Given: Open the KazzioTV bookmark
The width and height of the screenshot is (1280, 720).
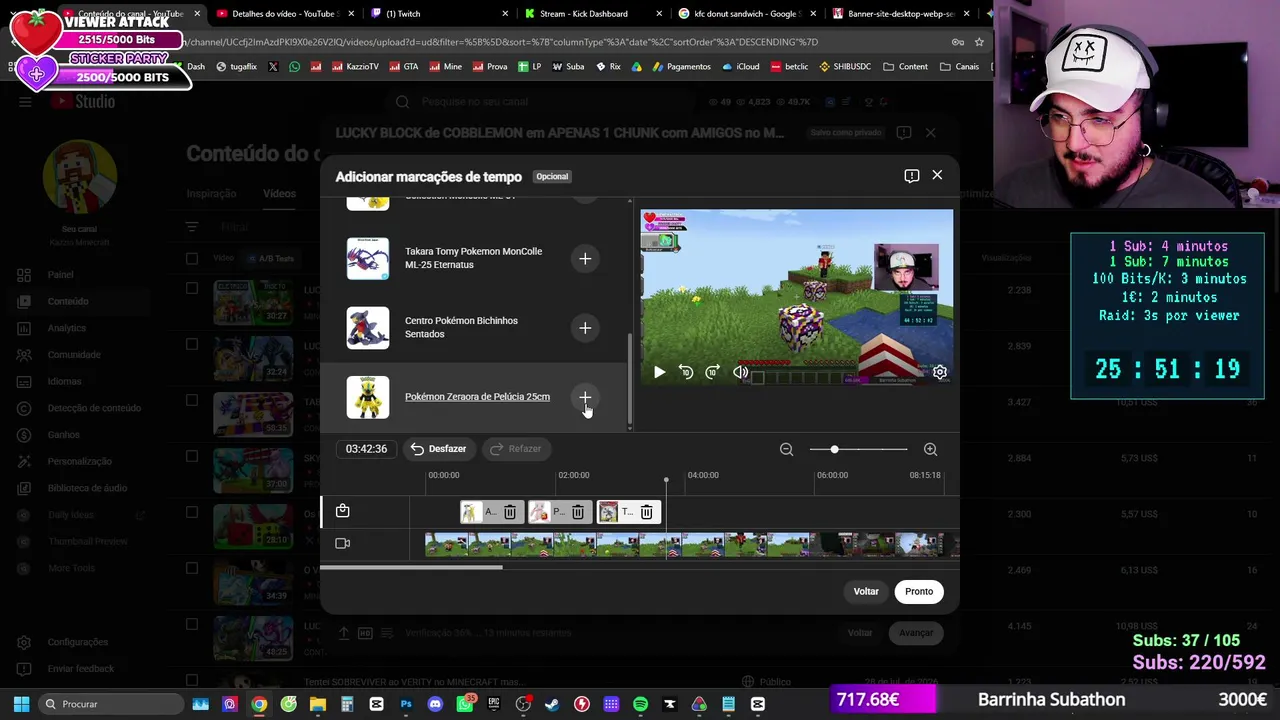Looking at the screenshot, I should point(355,67).
